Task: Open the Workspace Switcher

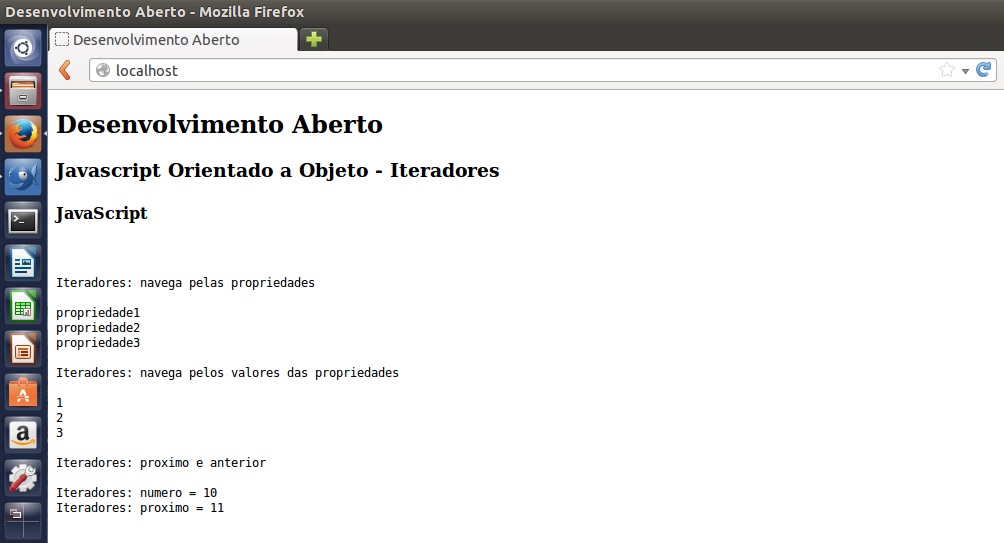Action: point(23,519)
